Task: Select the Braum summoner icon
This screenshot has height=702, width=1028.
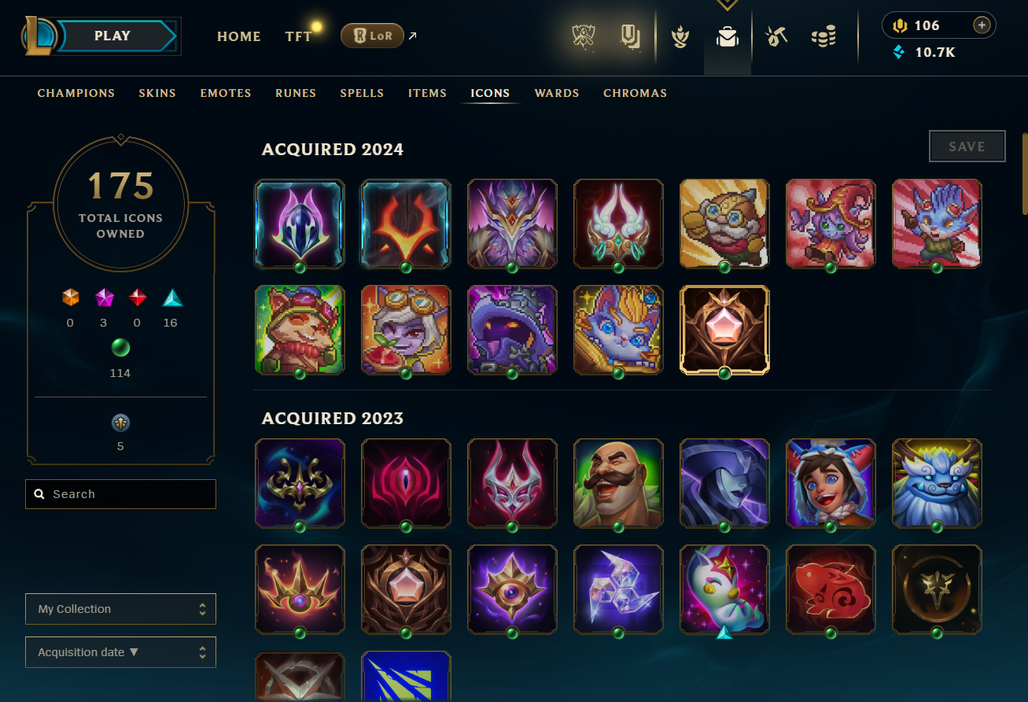Action: [x=618, y=483]
